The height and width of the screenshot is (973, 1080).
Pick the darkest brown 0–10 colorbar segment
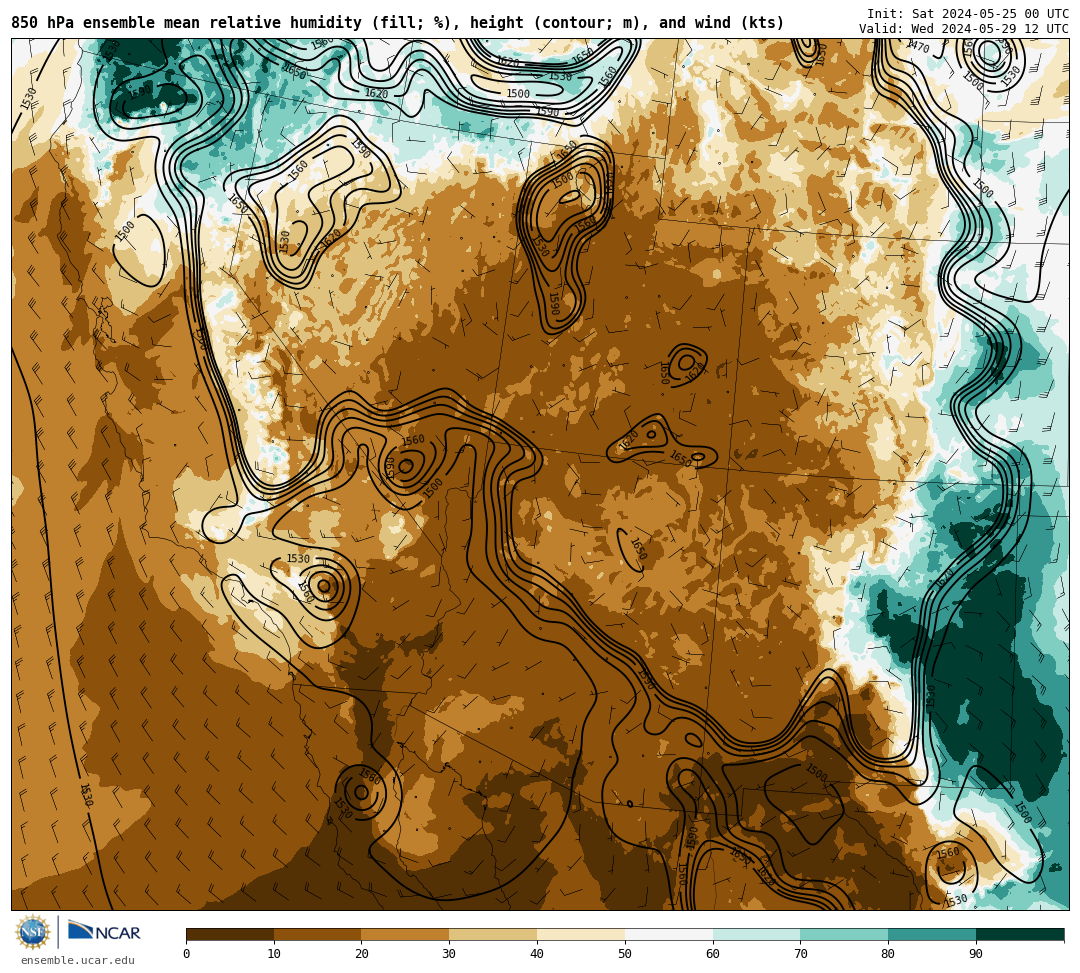point(230,934)
